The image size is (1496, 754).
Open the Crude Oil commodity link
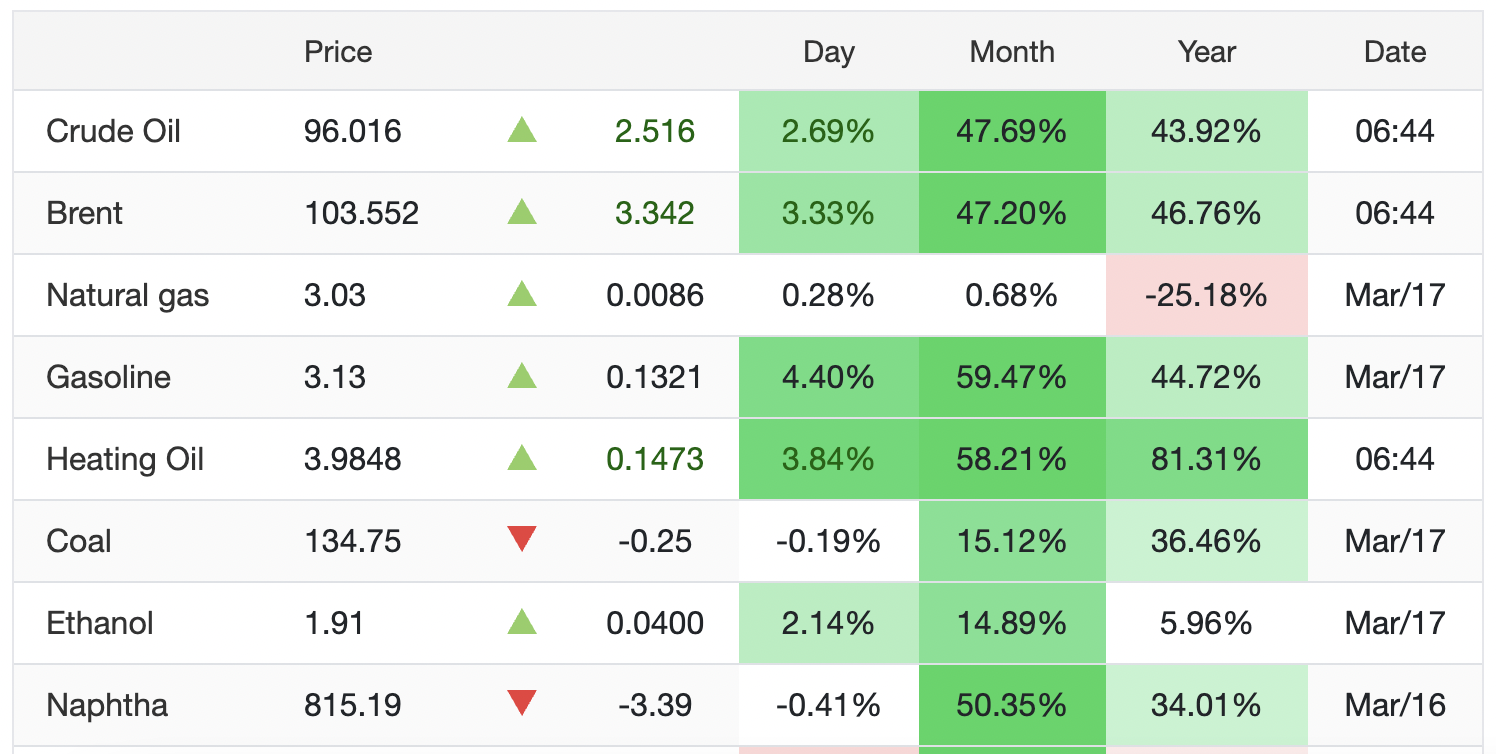(x=114, y=131)
